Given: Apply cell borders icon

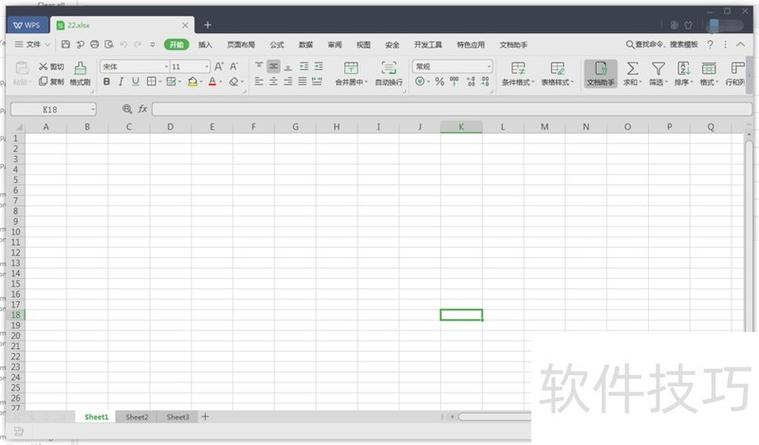Looking at the screenshot, I should click(152, 81).
